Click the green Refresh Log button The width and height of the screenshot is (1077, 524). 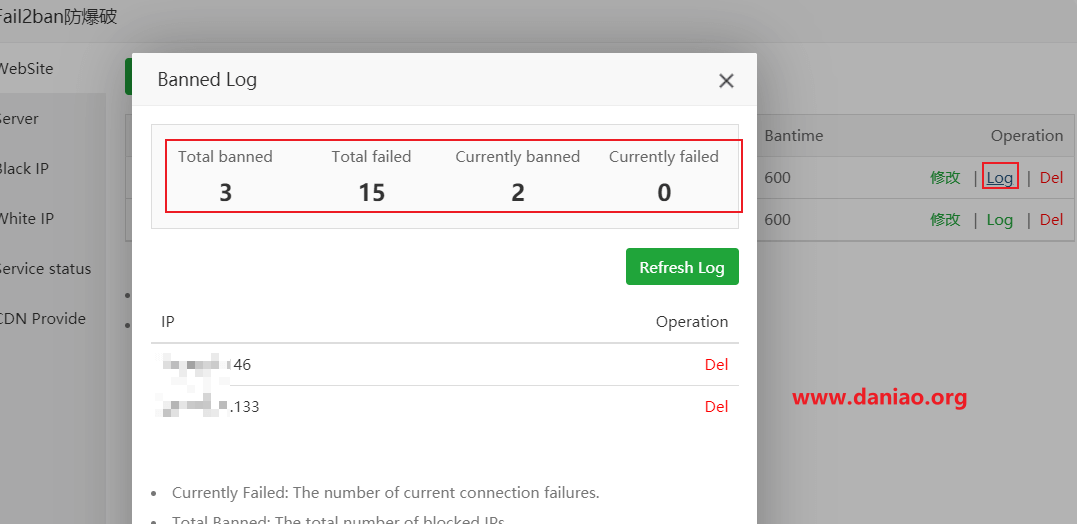[682, 266]
